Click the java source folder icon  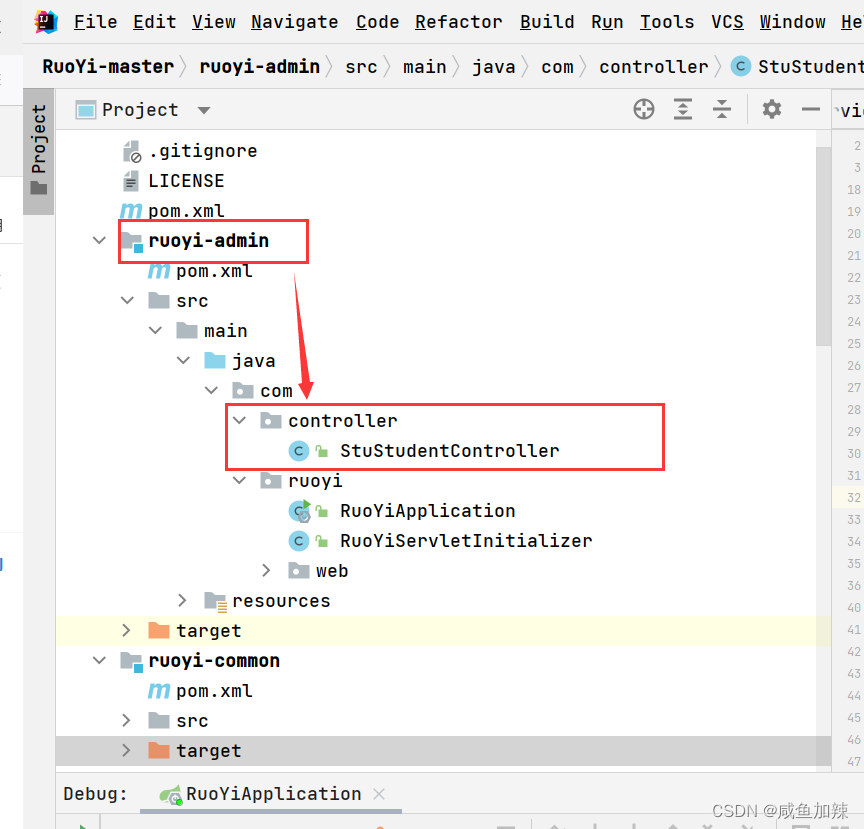pyautogui.click(x=215, y=361)
